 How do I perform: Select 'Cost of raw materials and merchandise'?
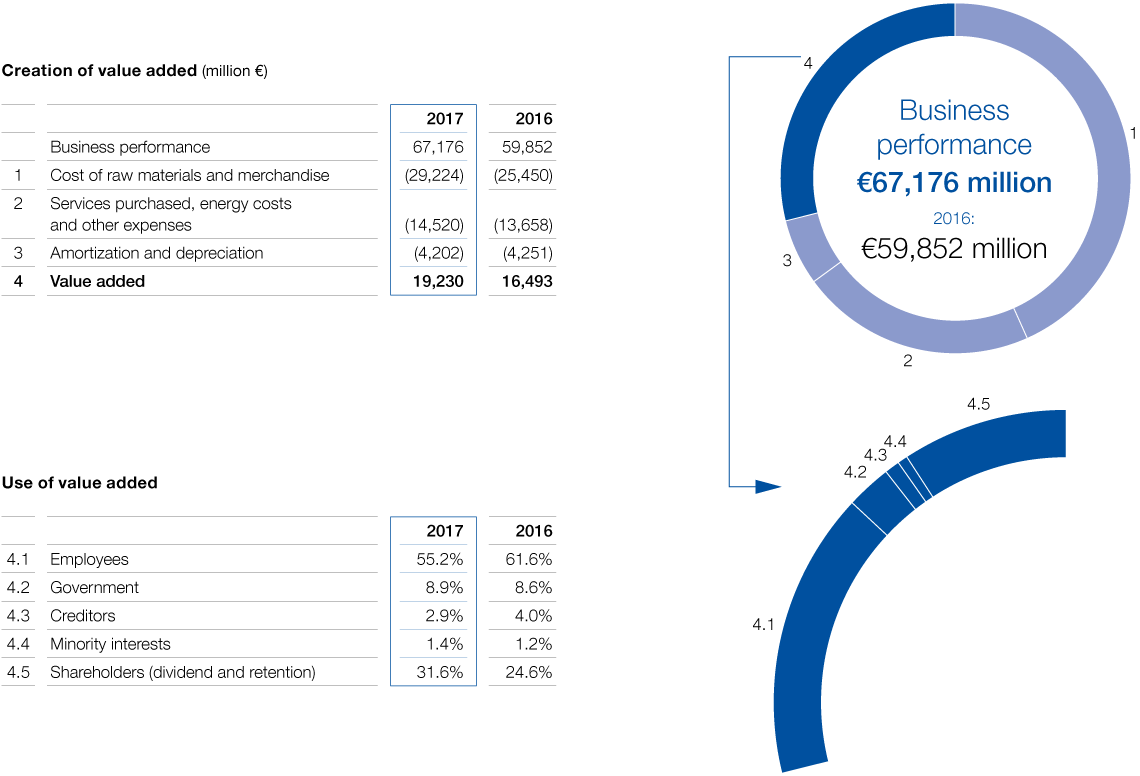(x=190, y=175)
